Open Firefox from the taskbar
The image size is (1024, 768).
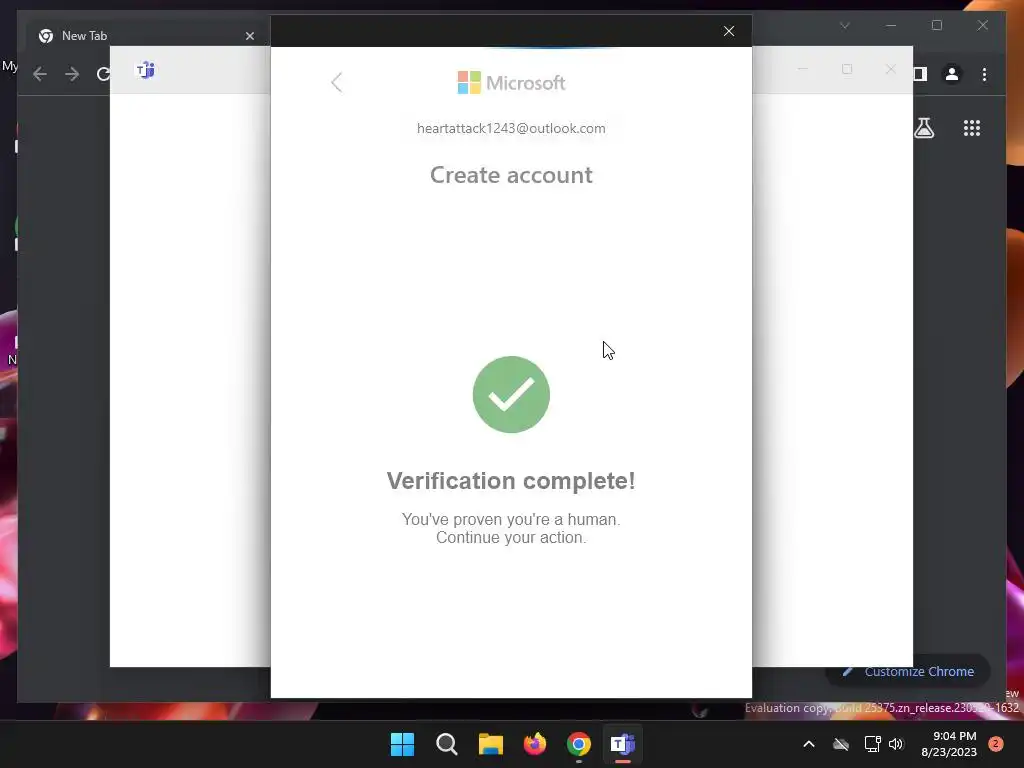pyautogui.click(x=535, y=744)
